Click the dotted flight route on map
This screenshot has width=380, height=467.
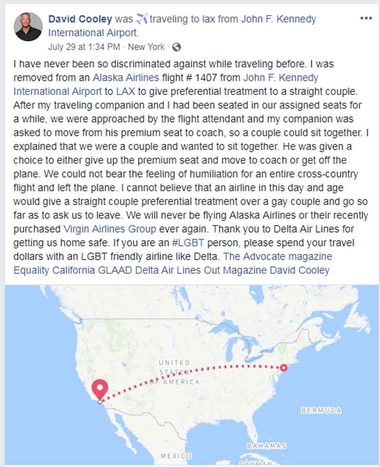tap(191, 375)
